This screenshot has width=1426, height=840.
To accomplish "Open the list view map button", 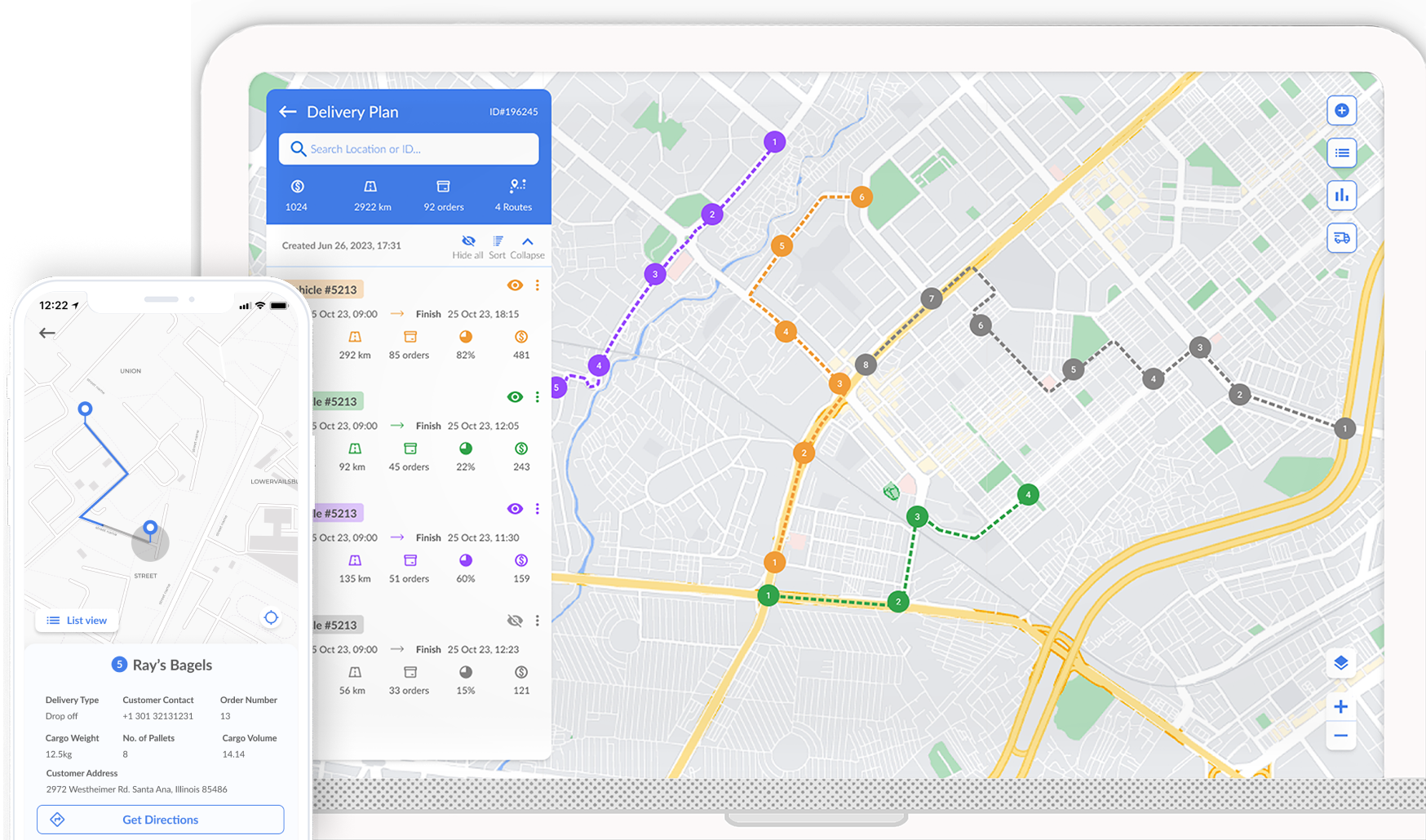I will [x=1342, y=153].
